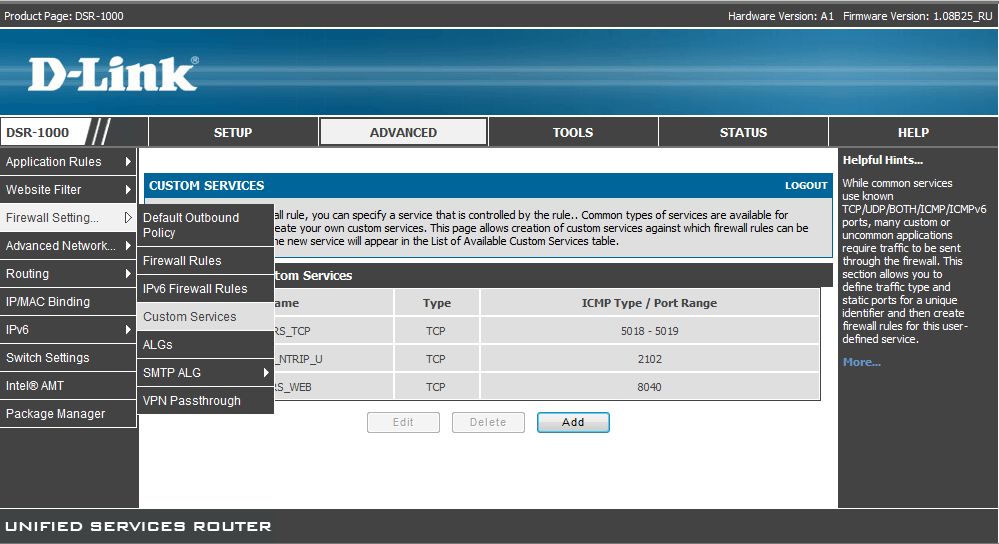Open Switch Settings page
The width and height of the screenshot is (999, 544).
[68, 358]
